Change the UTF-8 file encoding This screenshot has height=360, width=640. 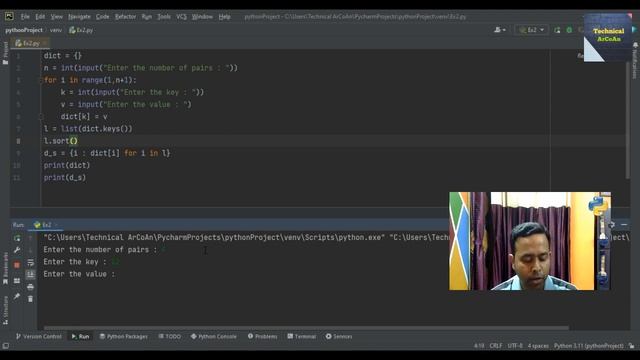tap(515, 346)
